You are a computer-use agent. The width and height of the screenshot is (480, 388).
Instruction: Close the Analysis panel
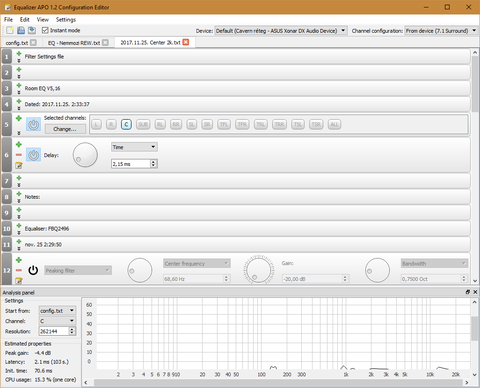click(x=475, y=292)
